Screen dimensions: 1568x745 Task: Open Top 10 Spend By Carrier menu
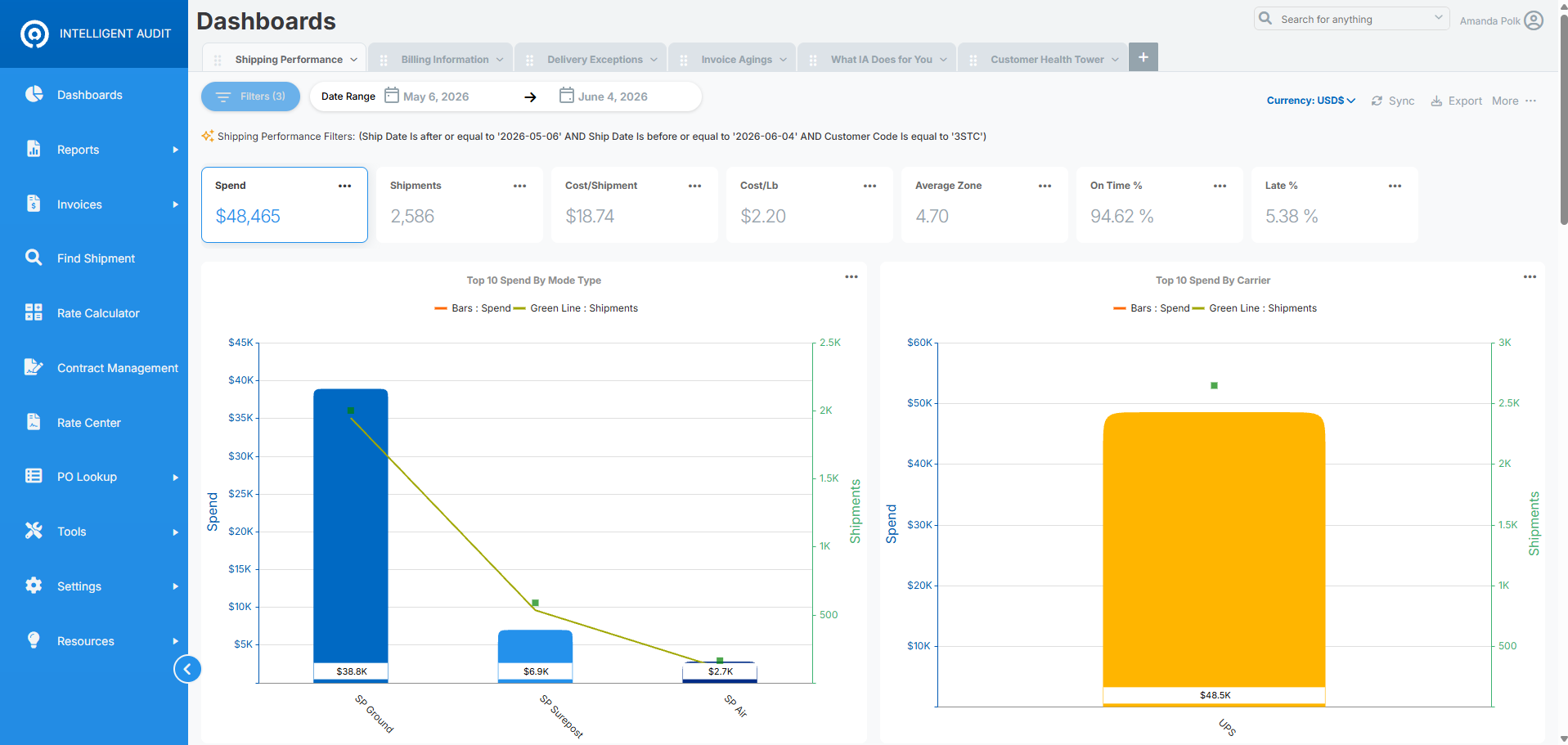point(1530,277)
